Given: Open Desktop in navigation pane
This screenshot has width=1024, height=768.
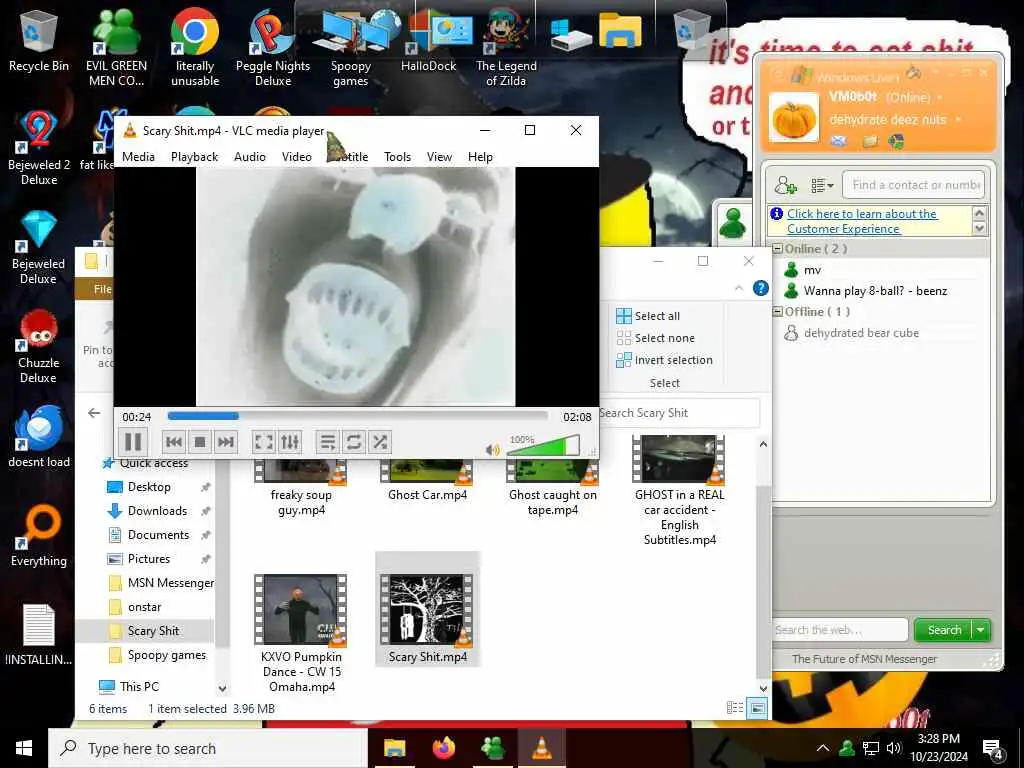Looking at the screenshot, I should pyautogui.click(x=149, y=487).
